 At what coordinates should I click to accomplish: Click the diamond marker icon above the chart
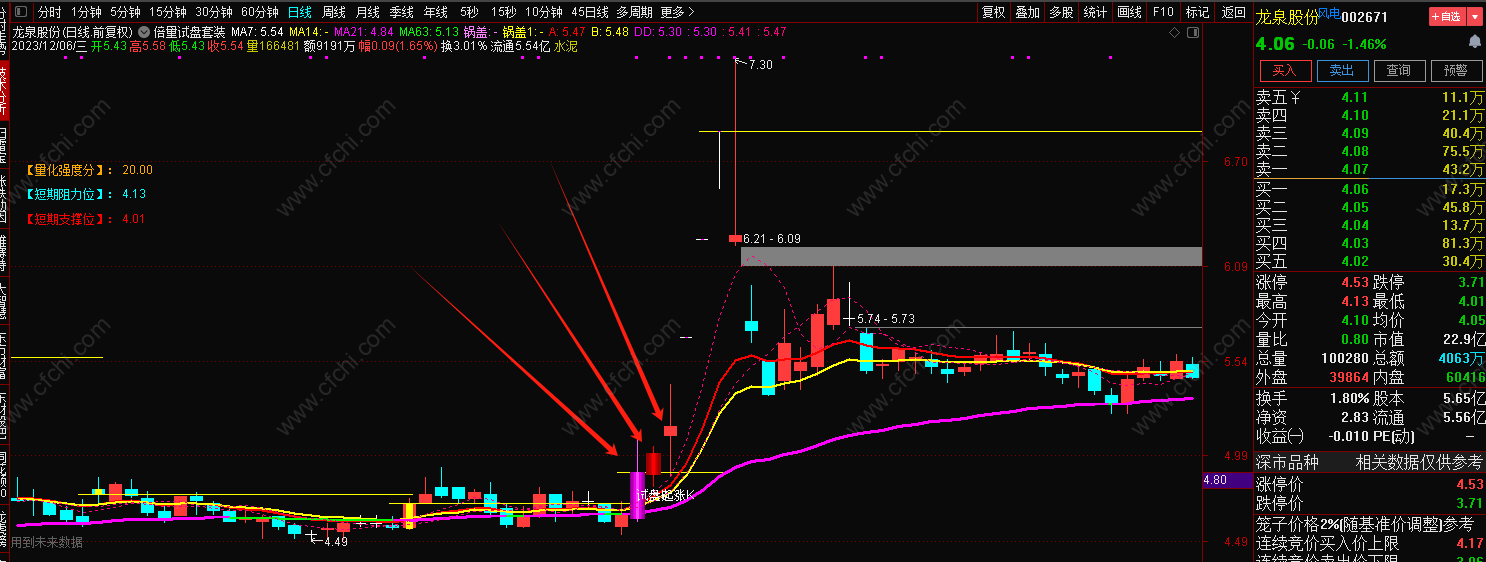click(x=1174, y=32)
